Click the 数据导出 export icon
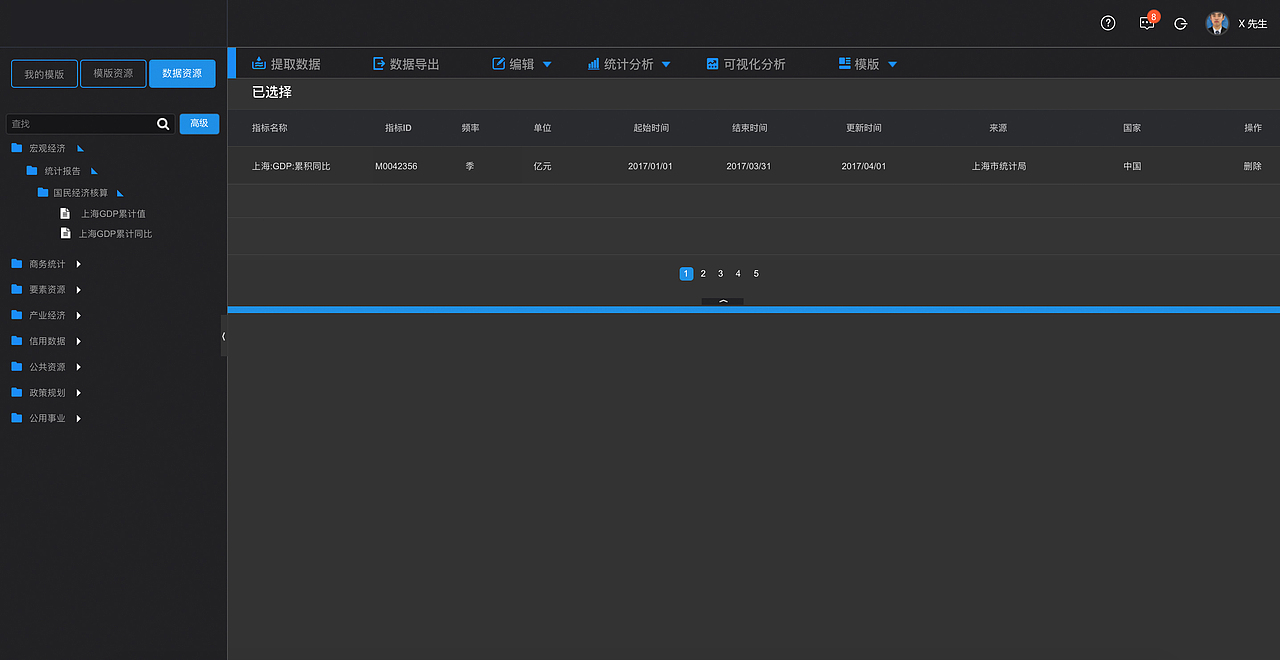This screenshot has height=660, width=1280. coord(379,63)
